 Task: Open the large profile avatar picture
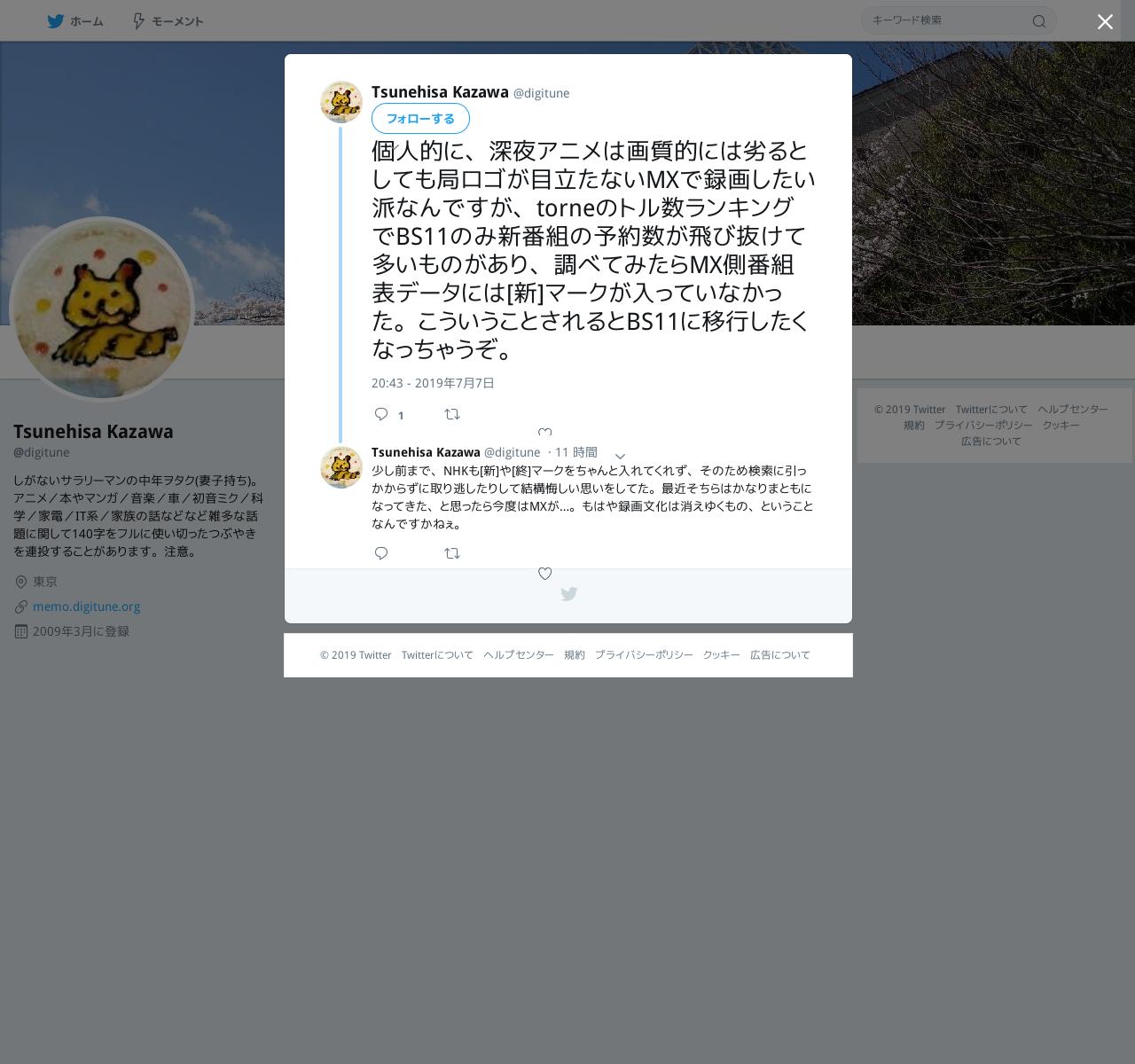[x=101, y=309]
